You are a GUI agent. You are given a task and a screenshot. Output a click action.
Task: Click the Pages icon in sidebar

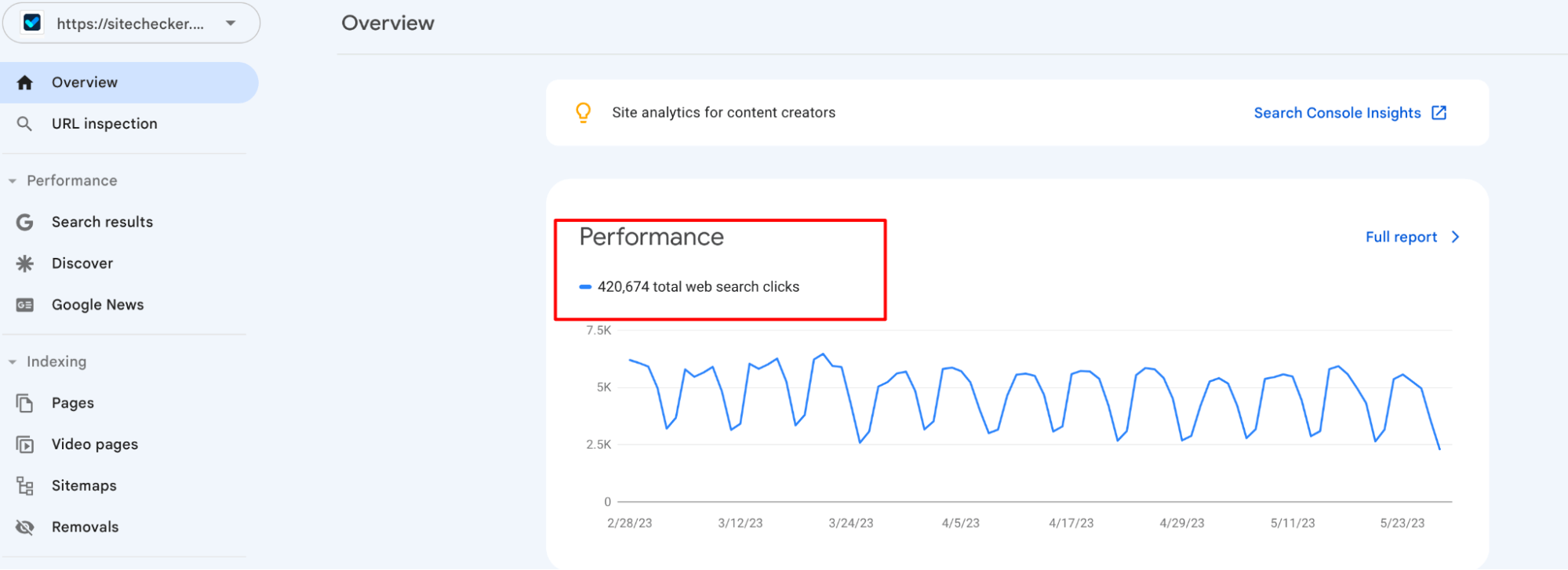[x=25, y=403]
